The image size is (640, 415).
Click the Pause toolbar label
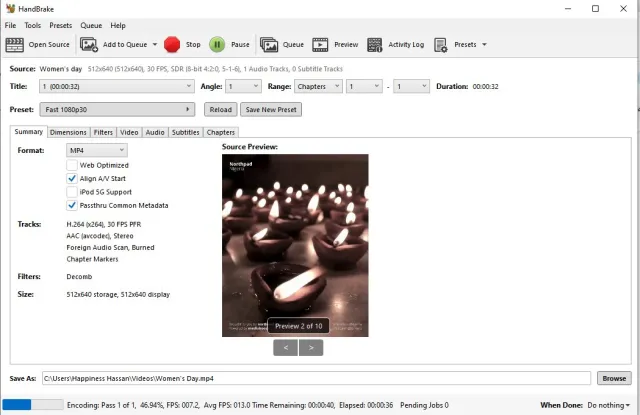pos(240,44)
